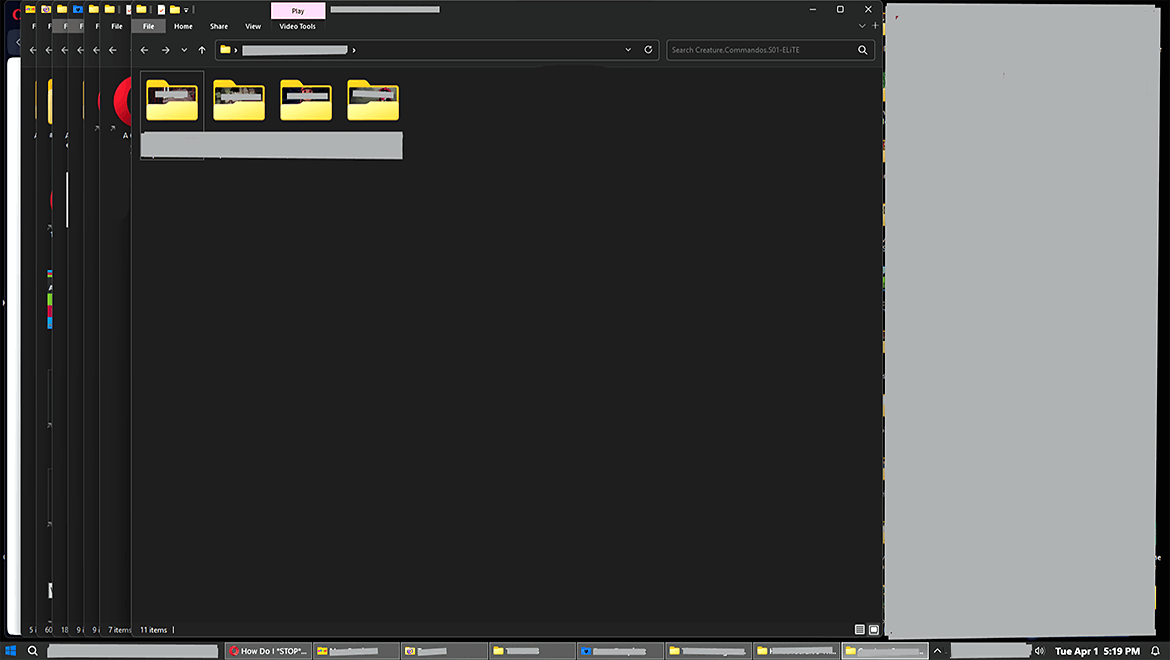
Task: Switch to large icons view layout
Action: click(x=874, y=630)
